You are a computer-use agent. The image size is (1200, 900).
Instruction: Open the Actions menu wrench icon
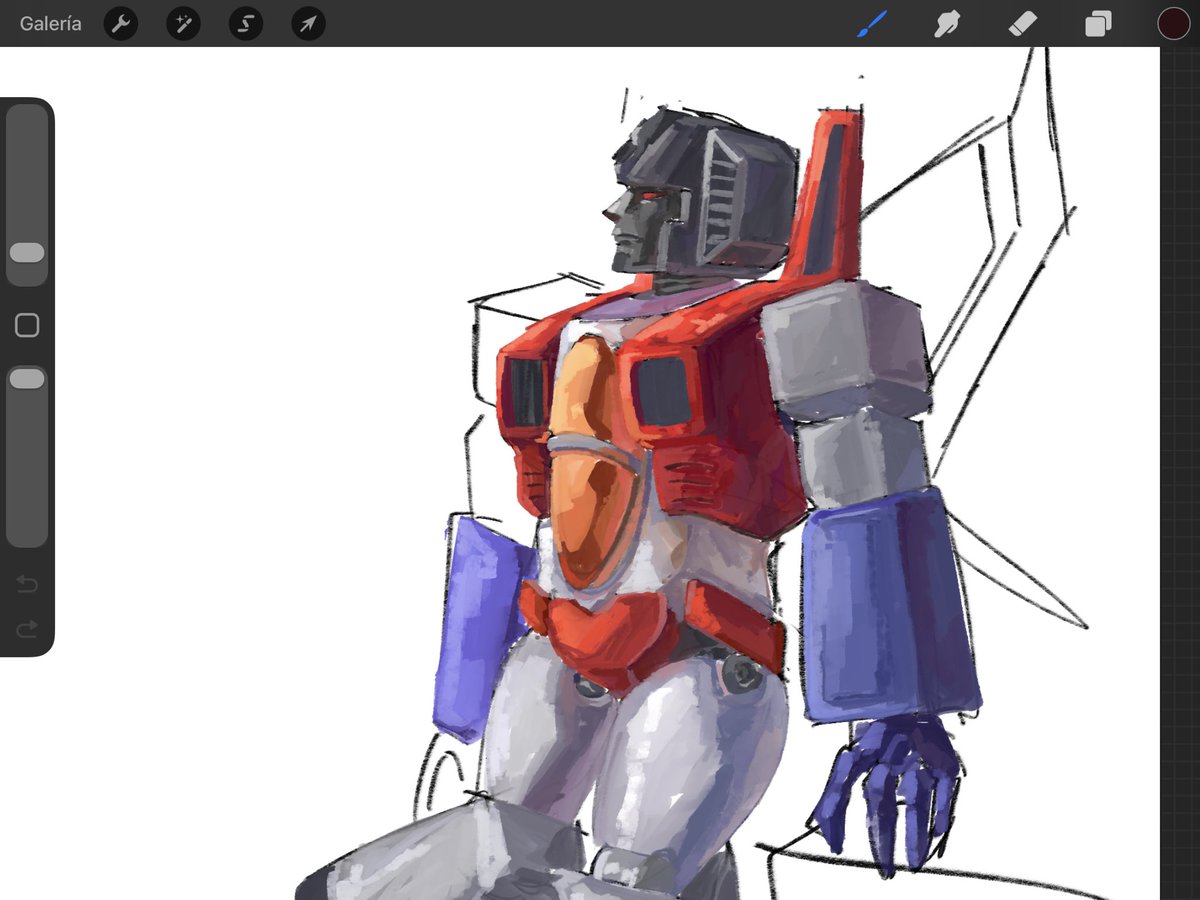click(x=120, y=23)
